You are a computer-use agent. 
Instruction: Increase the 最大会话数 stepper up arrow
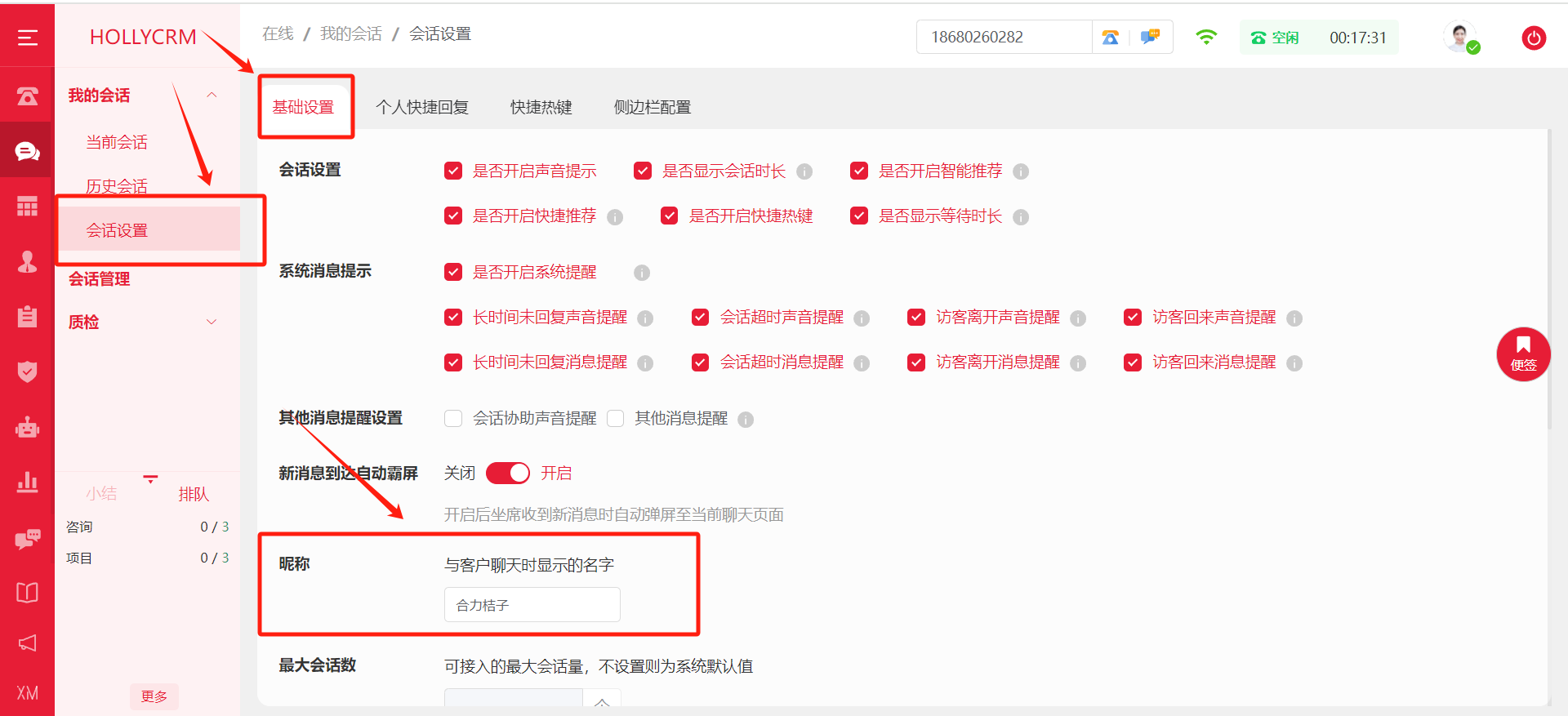602,700
